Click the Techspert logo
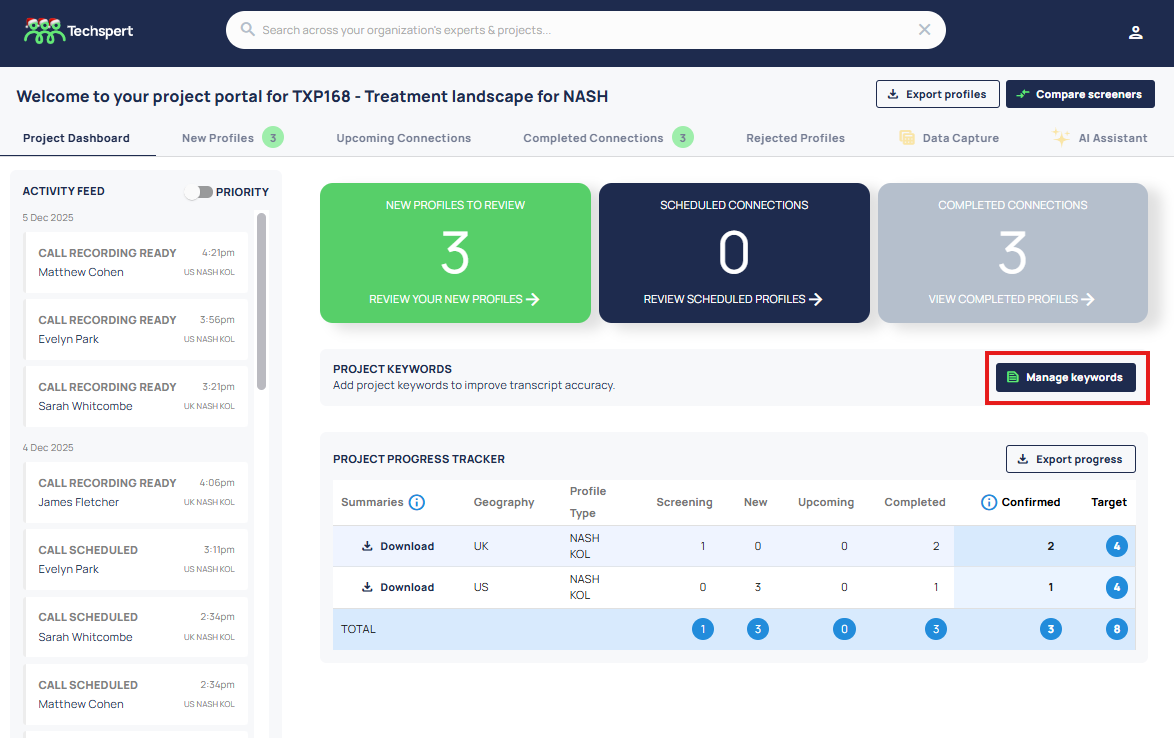This screenshot has height=738, width=1174. (78, 31)
